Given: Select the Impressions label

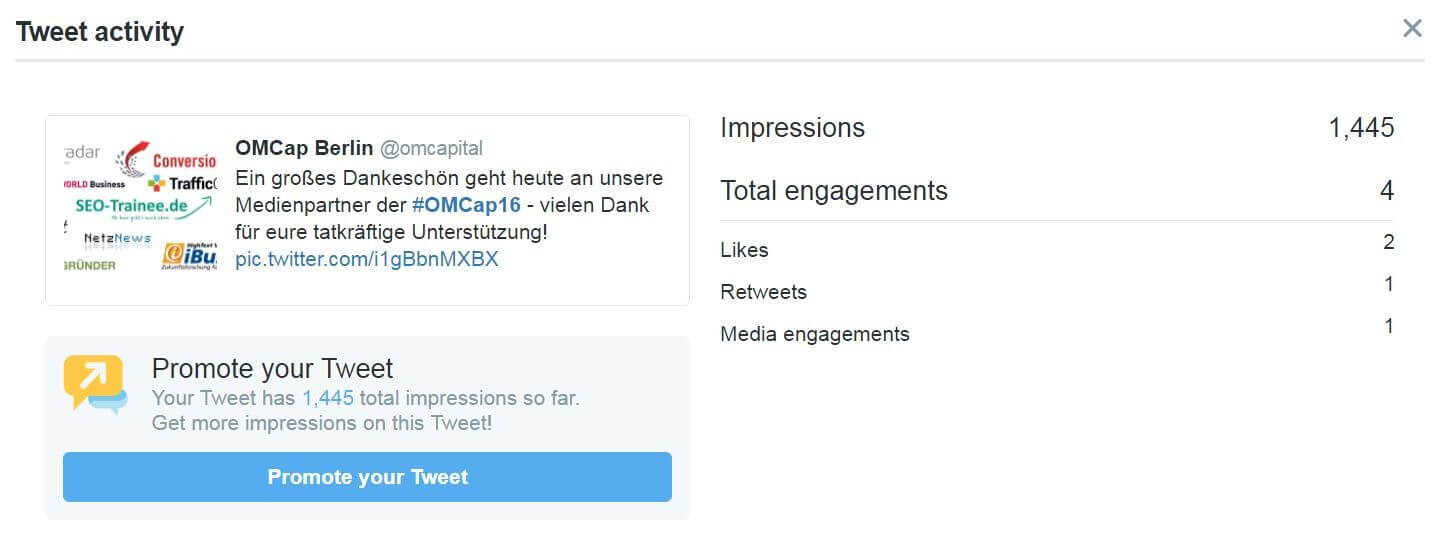Looking at the screenshot, I should coord(792,128).
